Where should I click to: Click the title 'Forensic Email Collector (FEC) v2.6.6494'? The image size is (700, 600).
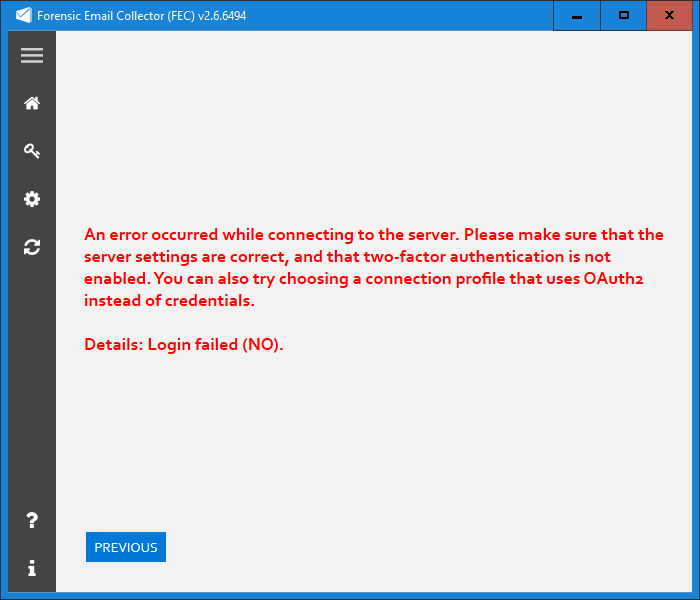tap(142, 16)
